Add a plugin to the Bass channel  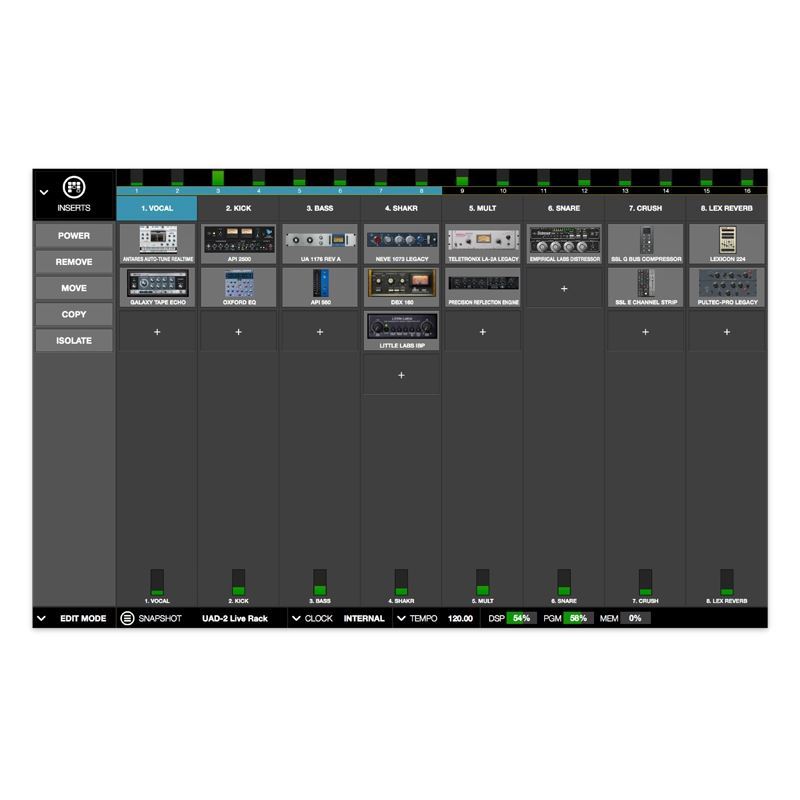[320, 332]
